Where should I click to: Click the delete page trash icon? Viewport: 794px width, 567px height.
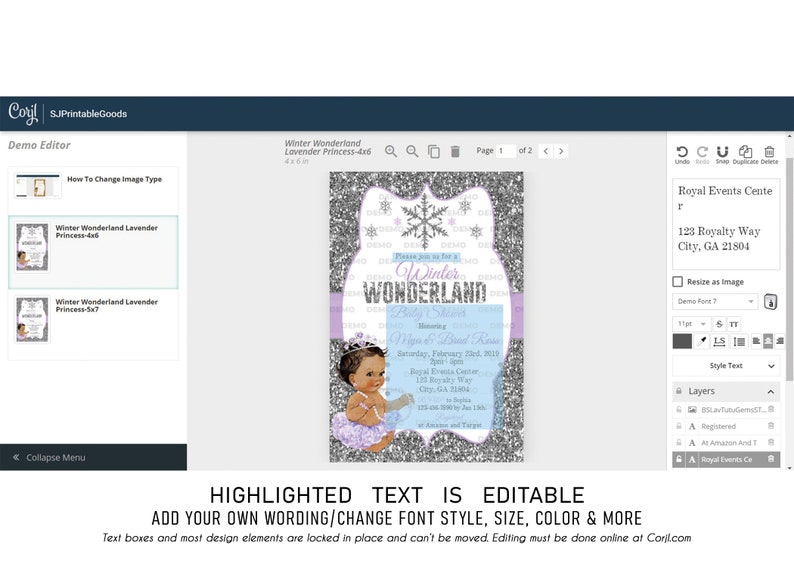455,151
